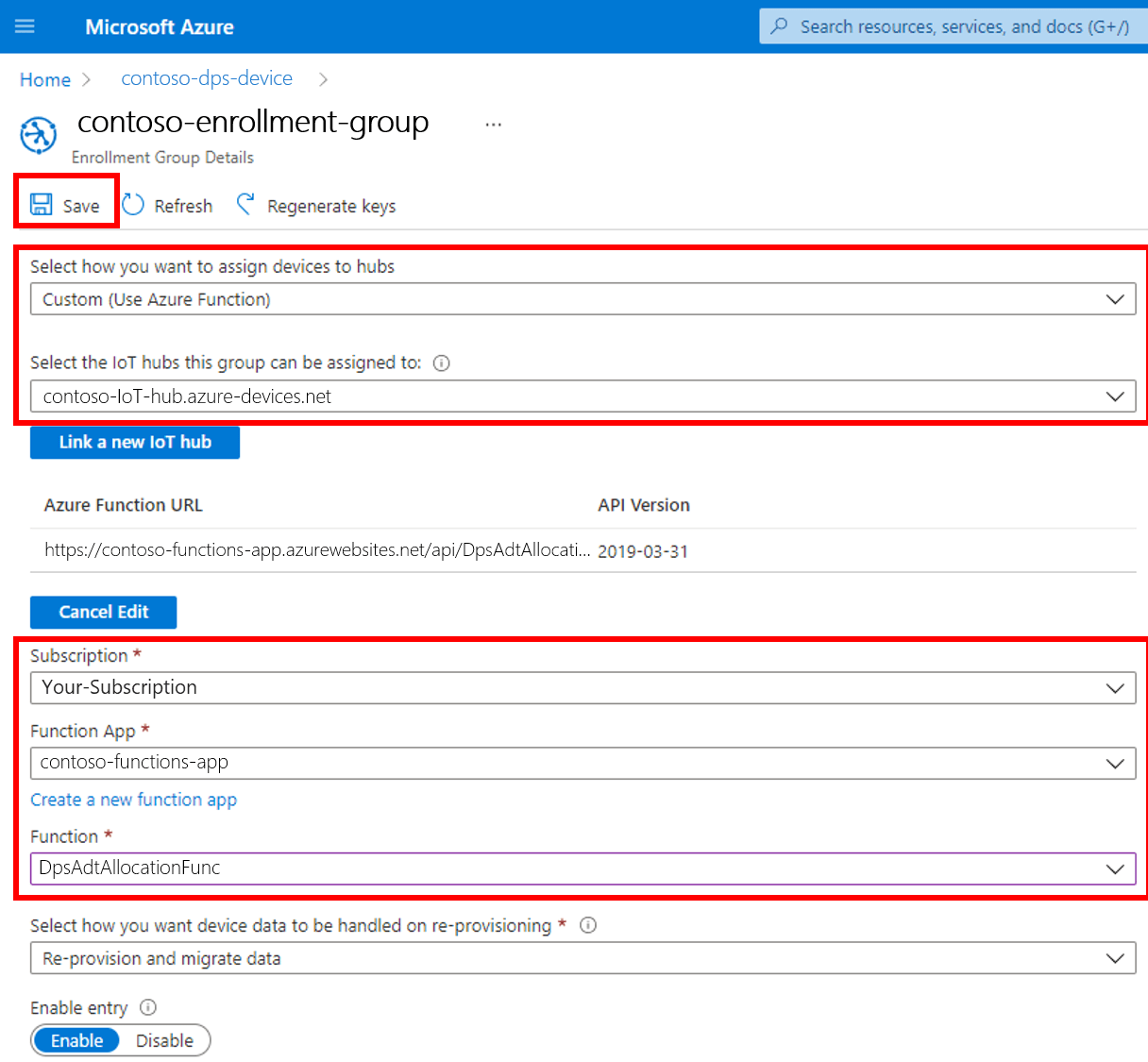Refresh the enrollment group details

point(168,205)
